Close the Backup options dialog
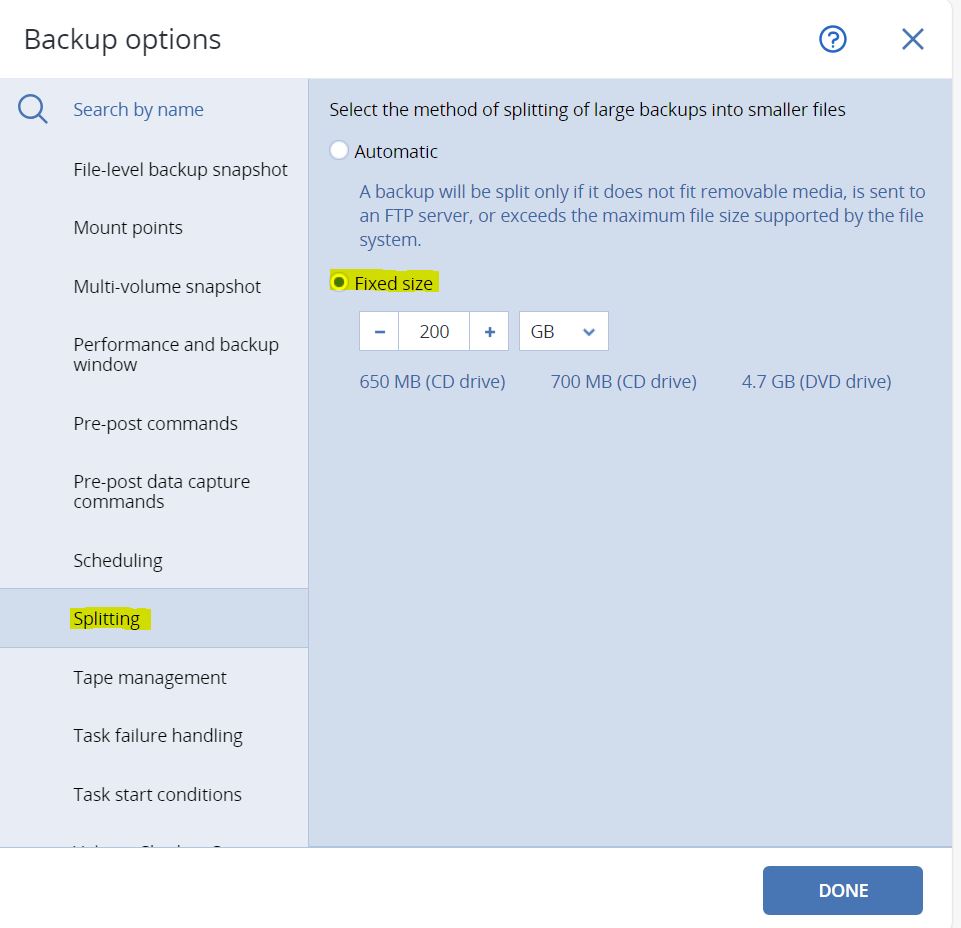Image resolution: width=961 pixels, height=928 pixels. coord(912,39)
